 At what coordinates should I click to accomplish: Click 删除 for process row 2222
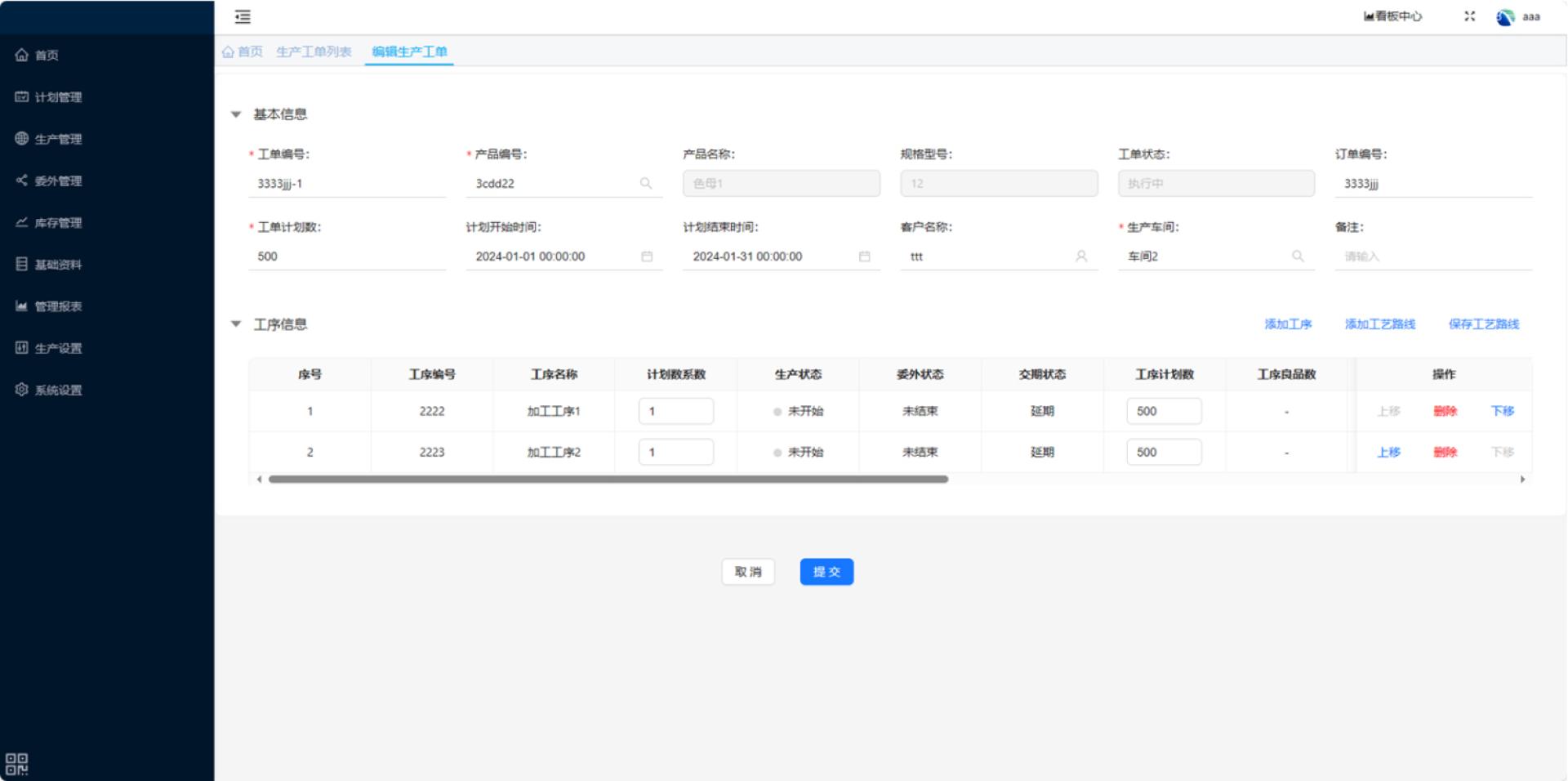1445,411
